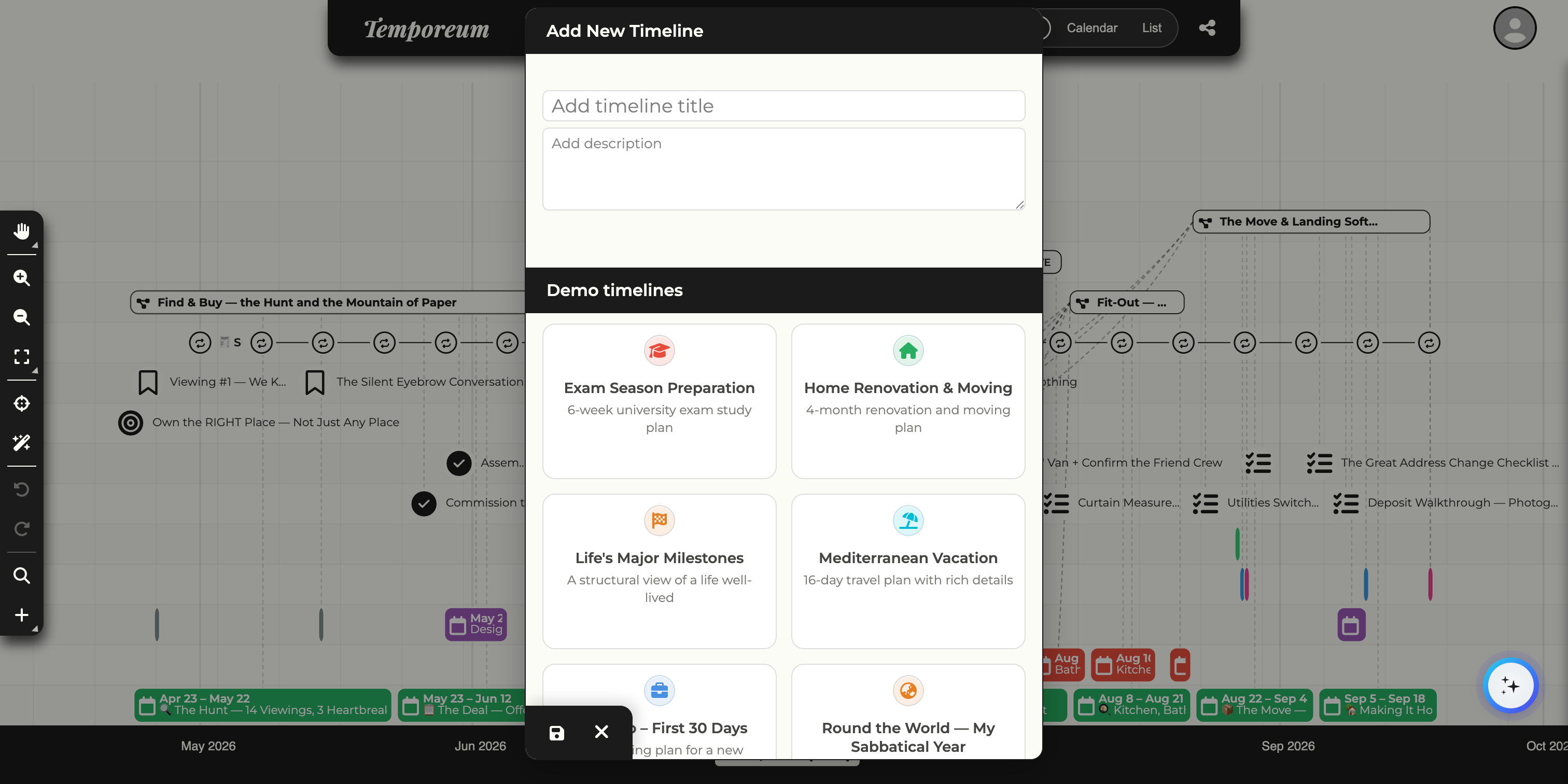Image resolution: width=1568 pixels, height=784 pixels.
Task: Click the Jun 2026 axis label
Action: click(480, 746)
